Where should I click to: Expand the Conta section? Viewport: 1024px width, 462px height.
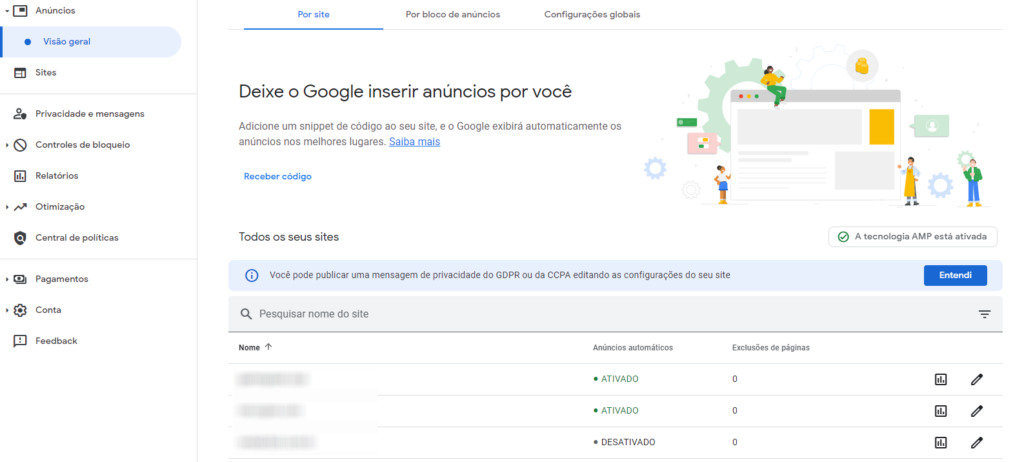click(7, 310)
